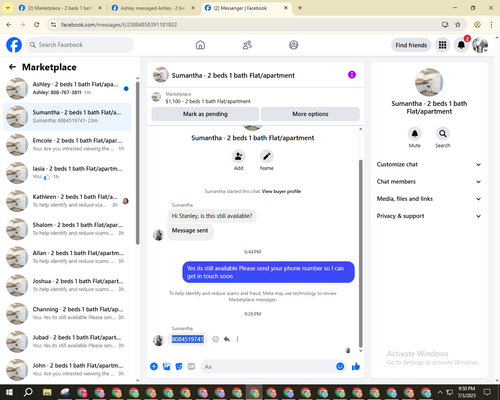Open more actions plus icon in composer
This screenshot has height=400, width=500.
(x=154, y=367)
